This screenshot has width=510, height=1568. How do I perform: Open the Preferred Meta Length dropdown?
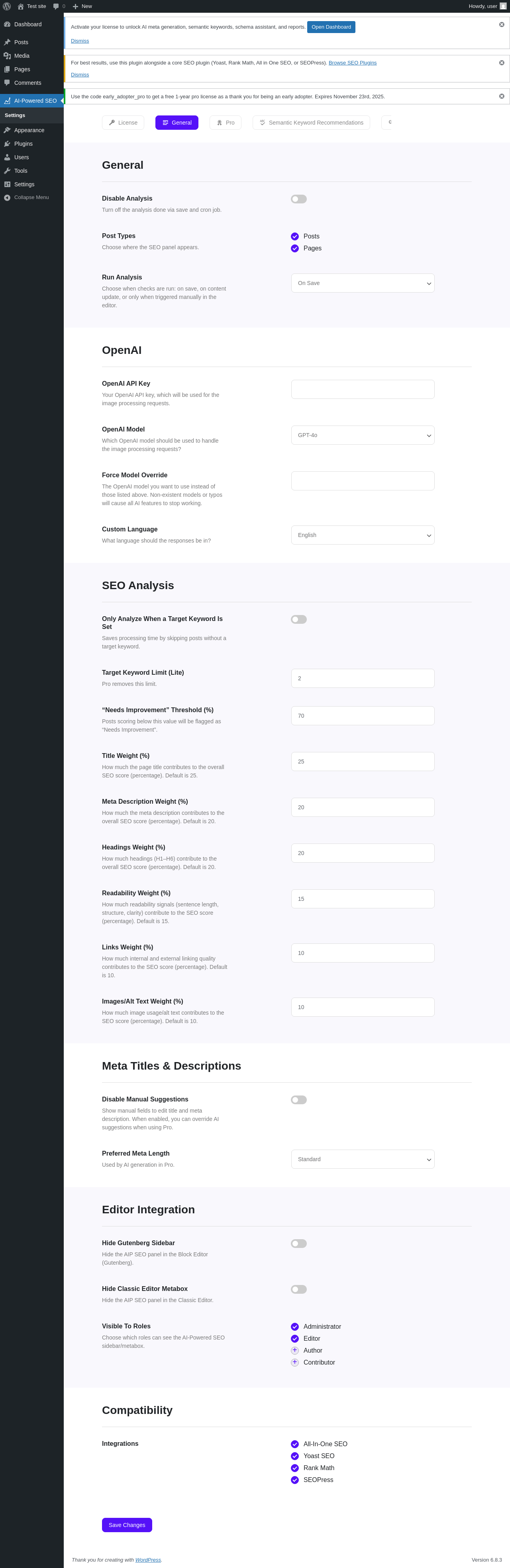coord(363,1159)
